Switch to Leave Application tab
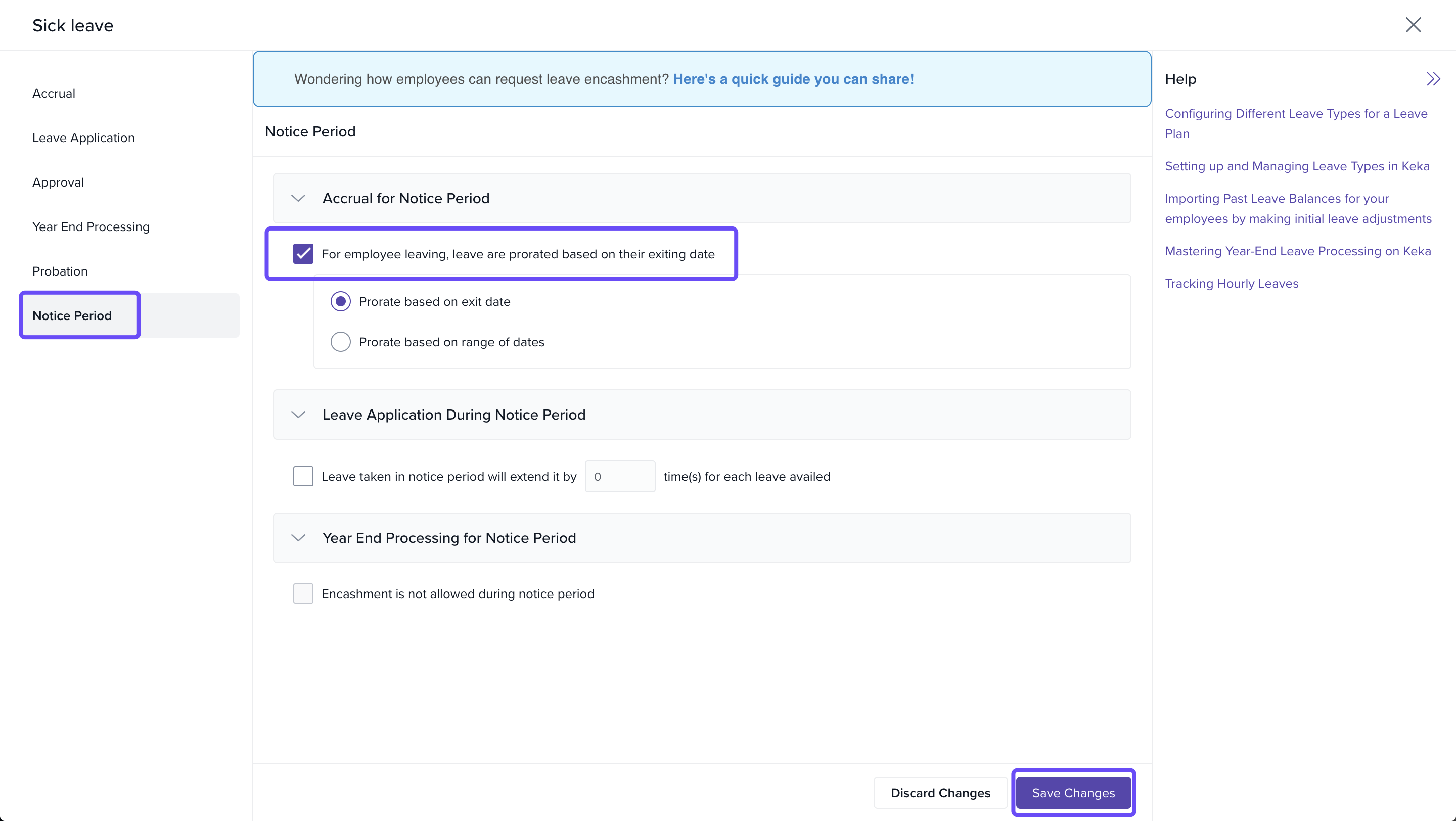Viewport: 1456px width, 821px height. pos(83,138)
